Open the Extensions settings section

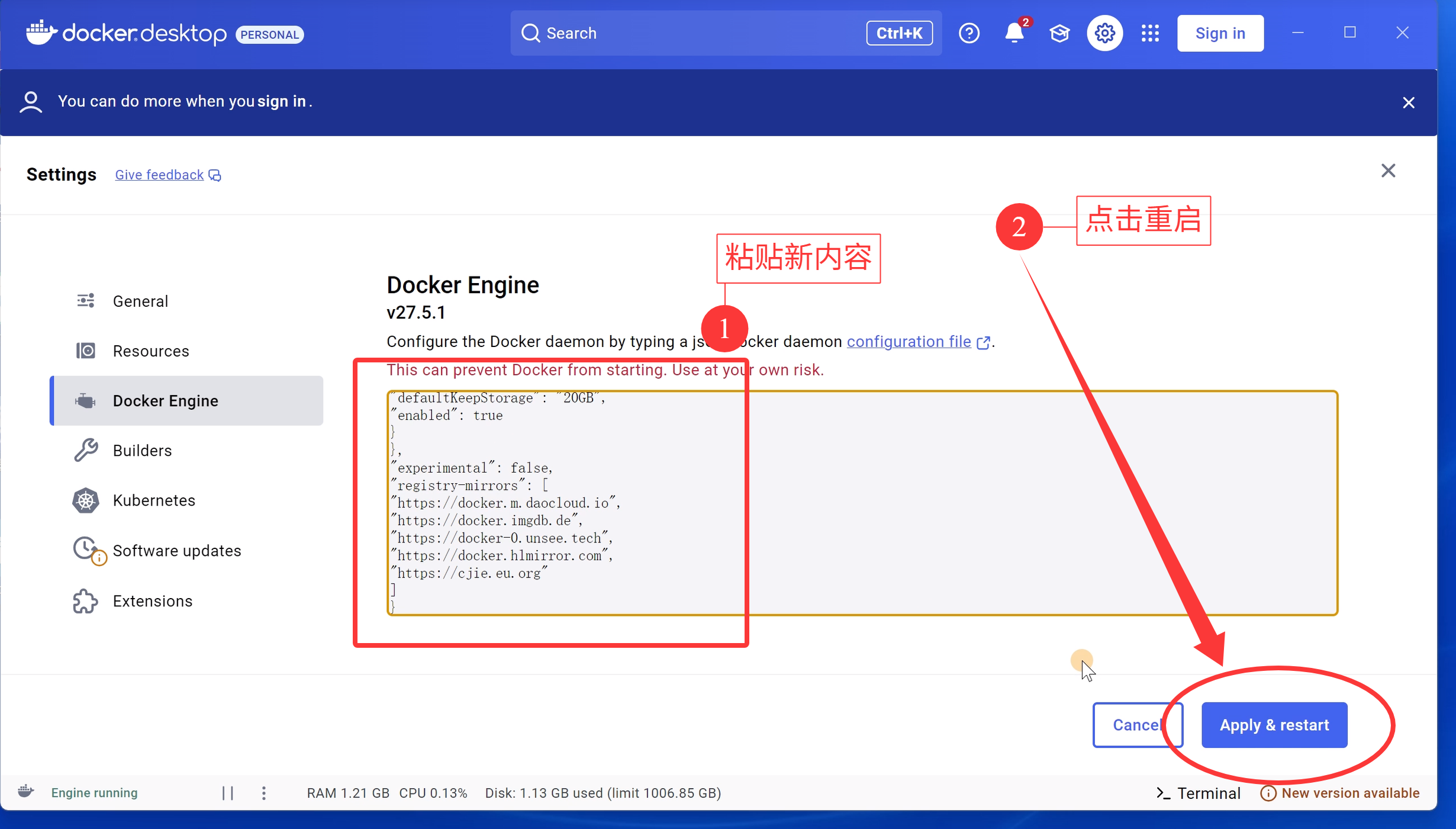point(152,601)
